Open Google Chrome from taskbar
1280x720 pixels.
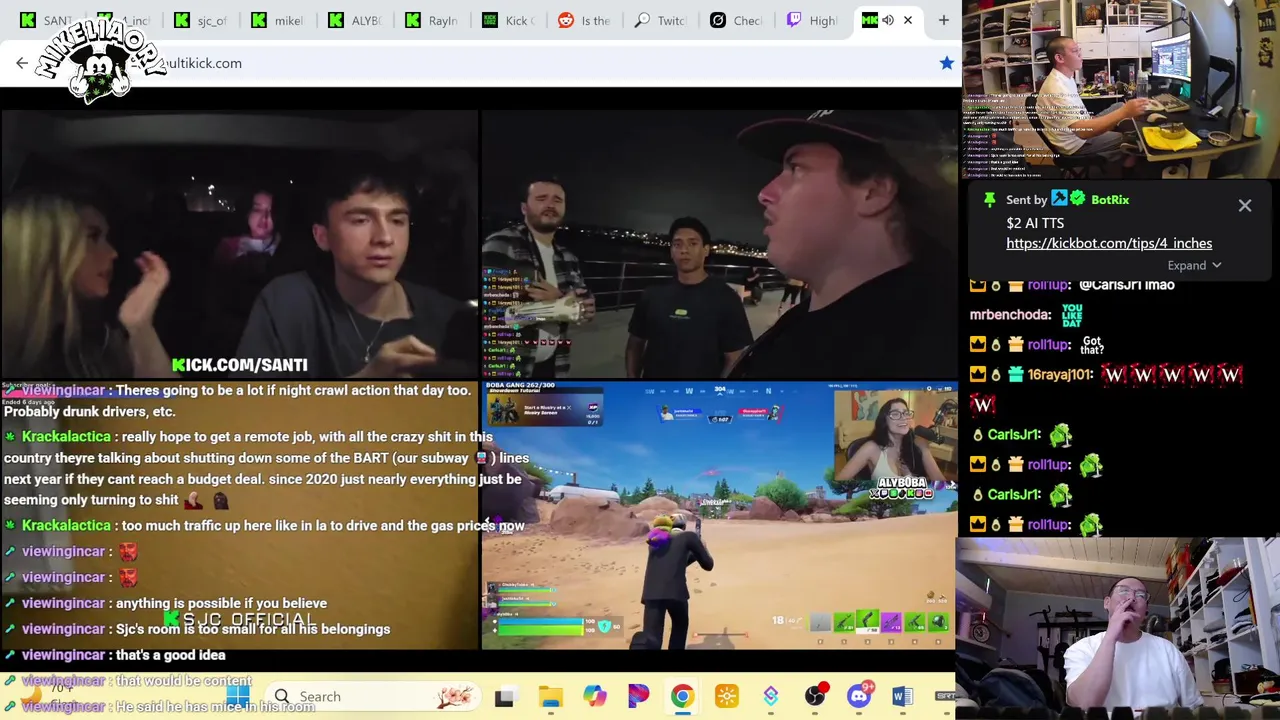pyautogui.click(x=682, y=697)
